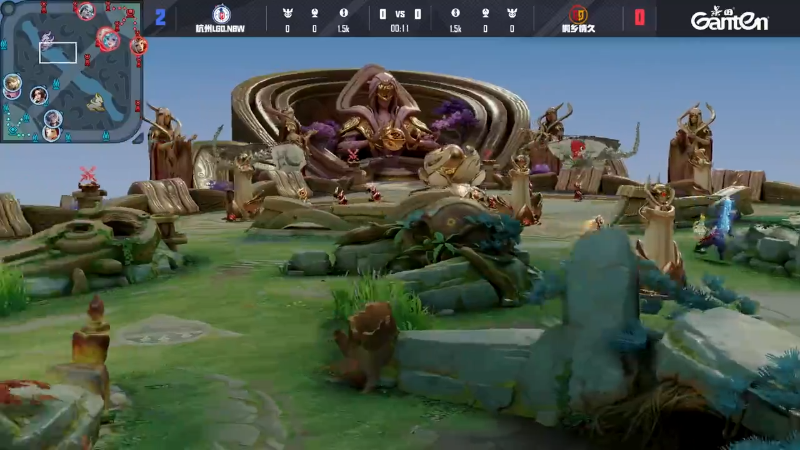
Task: Click the red team shield logo
Action: click(578, 13)
